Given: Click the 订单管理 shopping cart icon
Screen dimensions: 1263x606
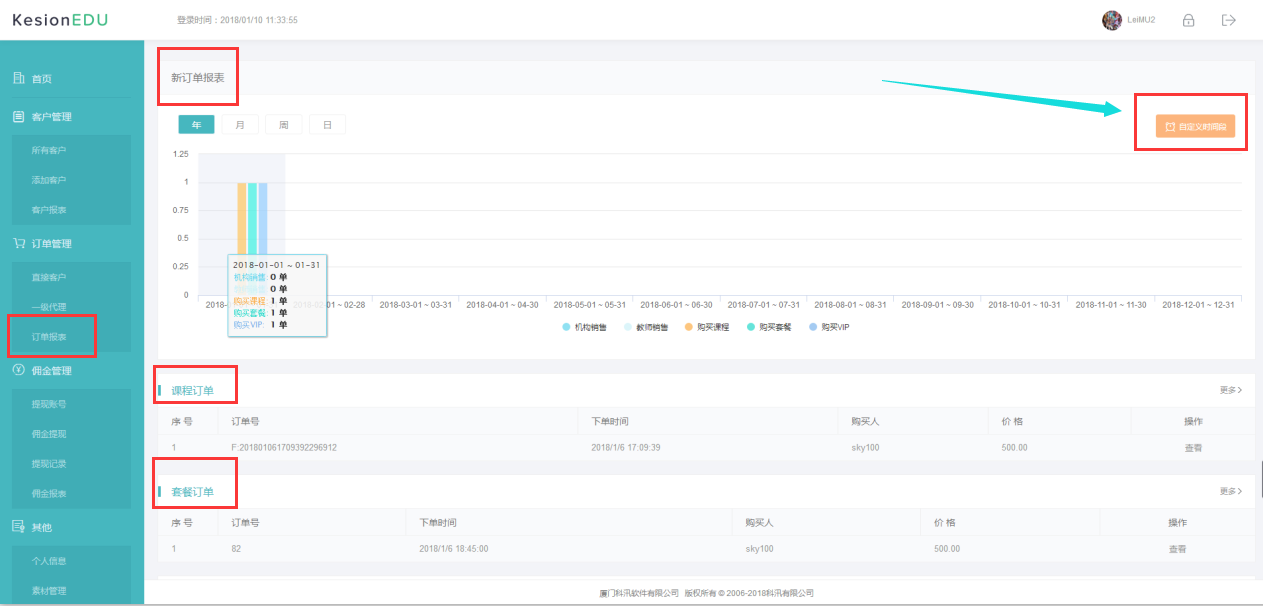Looking at the screenshot, I should click(18, 243).
